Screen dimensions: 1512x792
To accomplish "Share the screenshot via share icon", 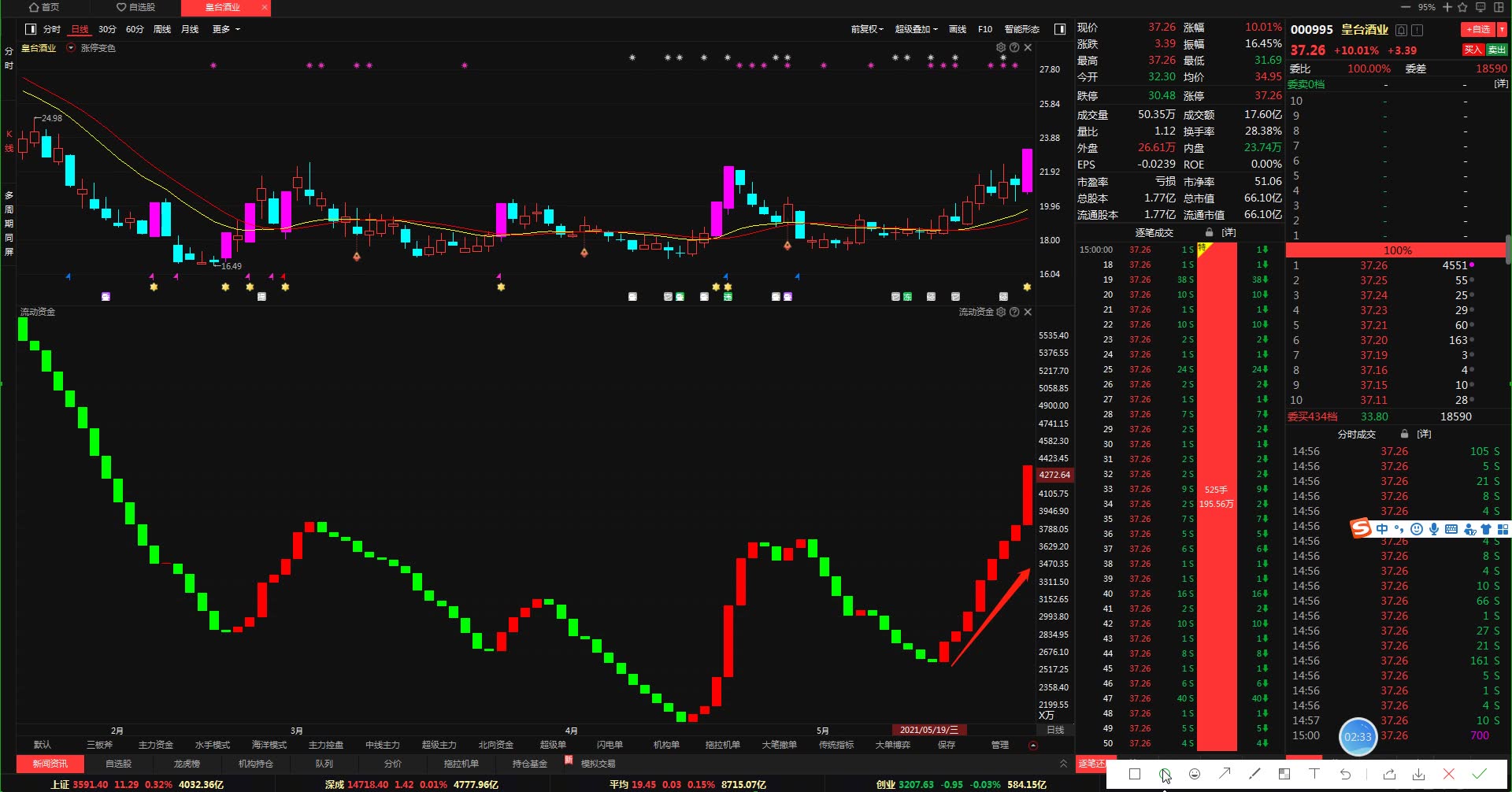I will (1389, 774).
